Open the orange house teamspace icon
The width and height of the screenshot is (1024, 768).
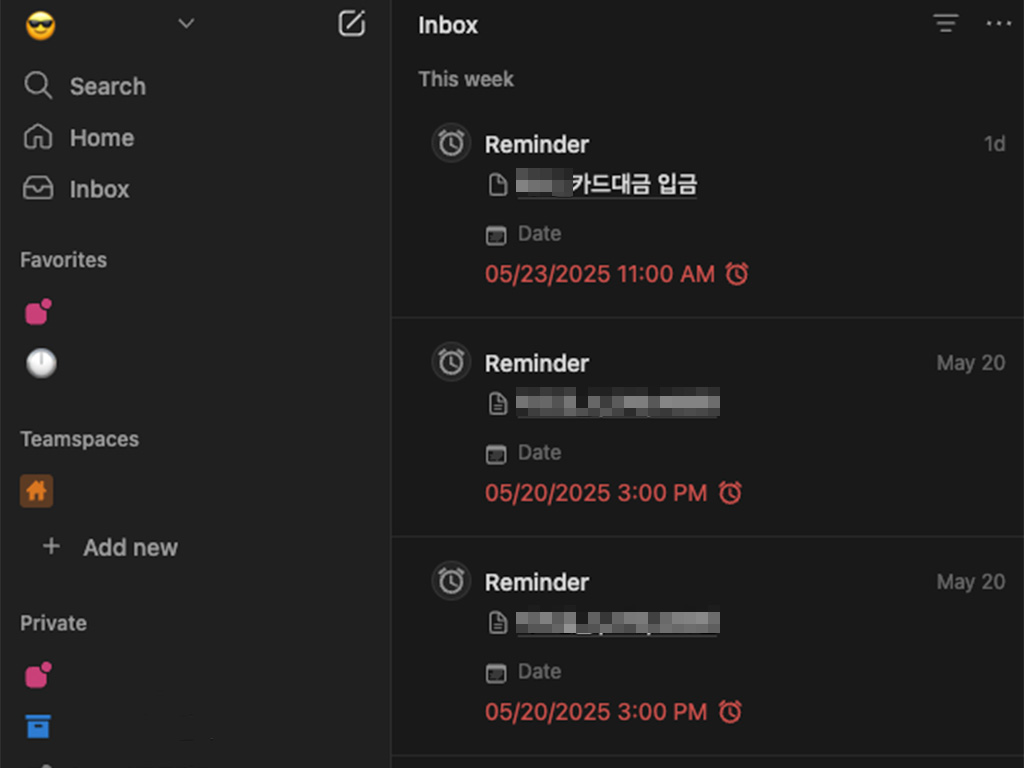click(37, 491)
